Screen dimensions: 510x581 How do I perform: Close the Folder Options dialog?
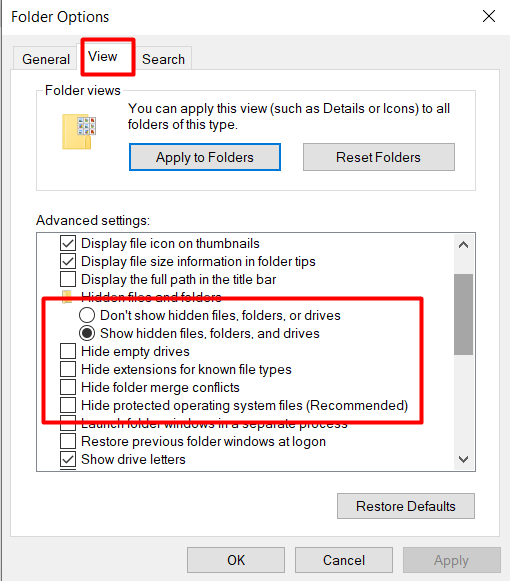click(x=489, y=16)
